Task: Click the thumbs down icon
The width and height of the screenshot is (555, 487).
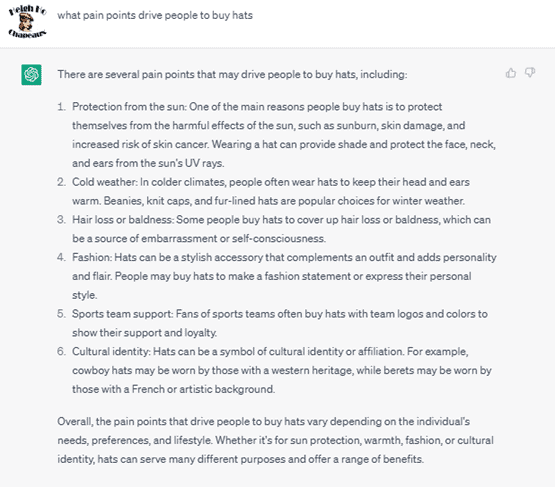Action: click(530, 73)
